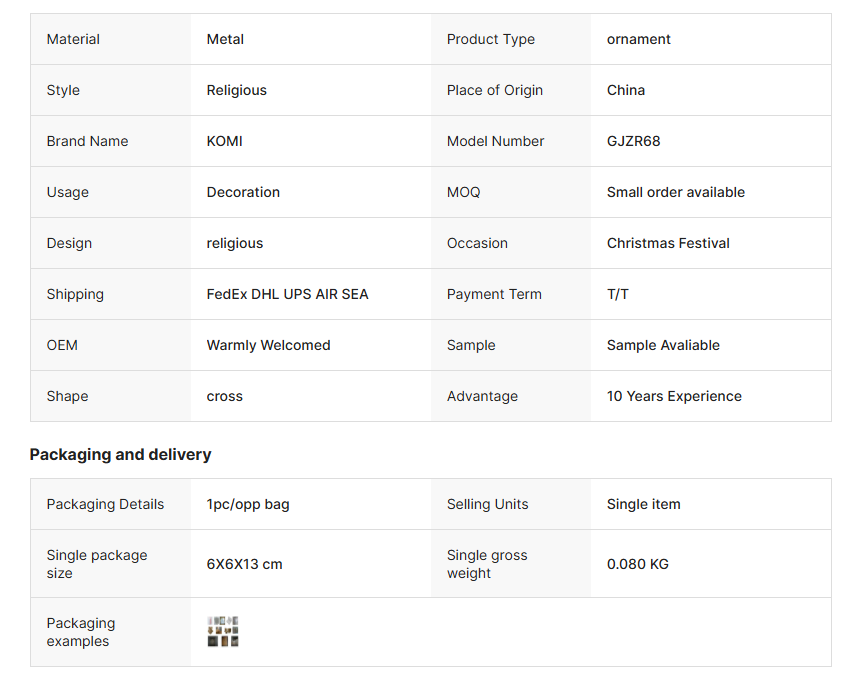The width and height of the screenshot is (845, 677).
Task: Select the Metal material value
Action: coord(225,39)
